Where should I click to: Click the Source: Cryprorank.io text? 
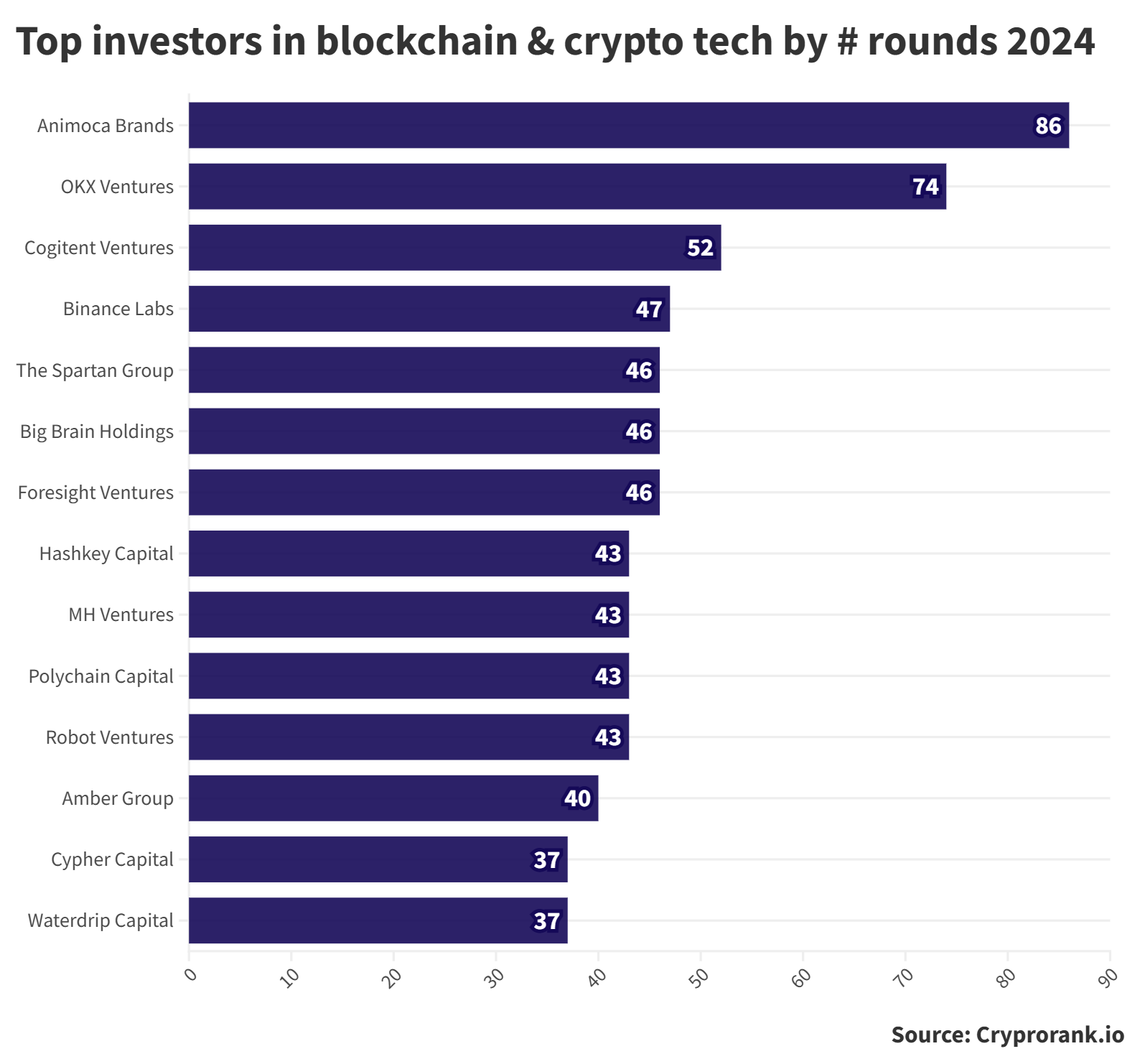tap(1008, 1035)
